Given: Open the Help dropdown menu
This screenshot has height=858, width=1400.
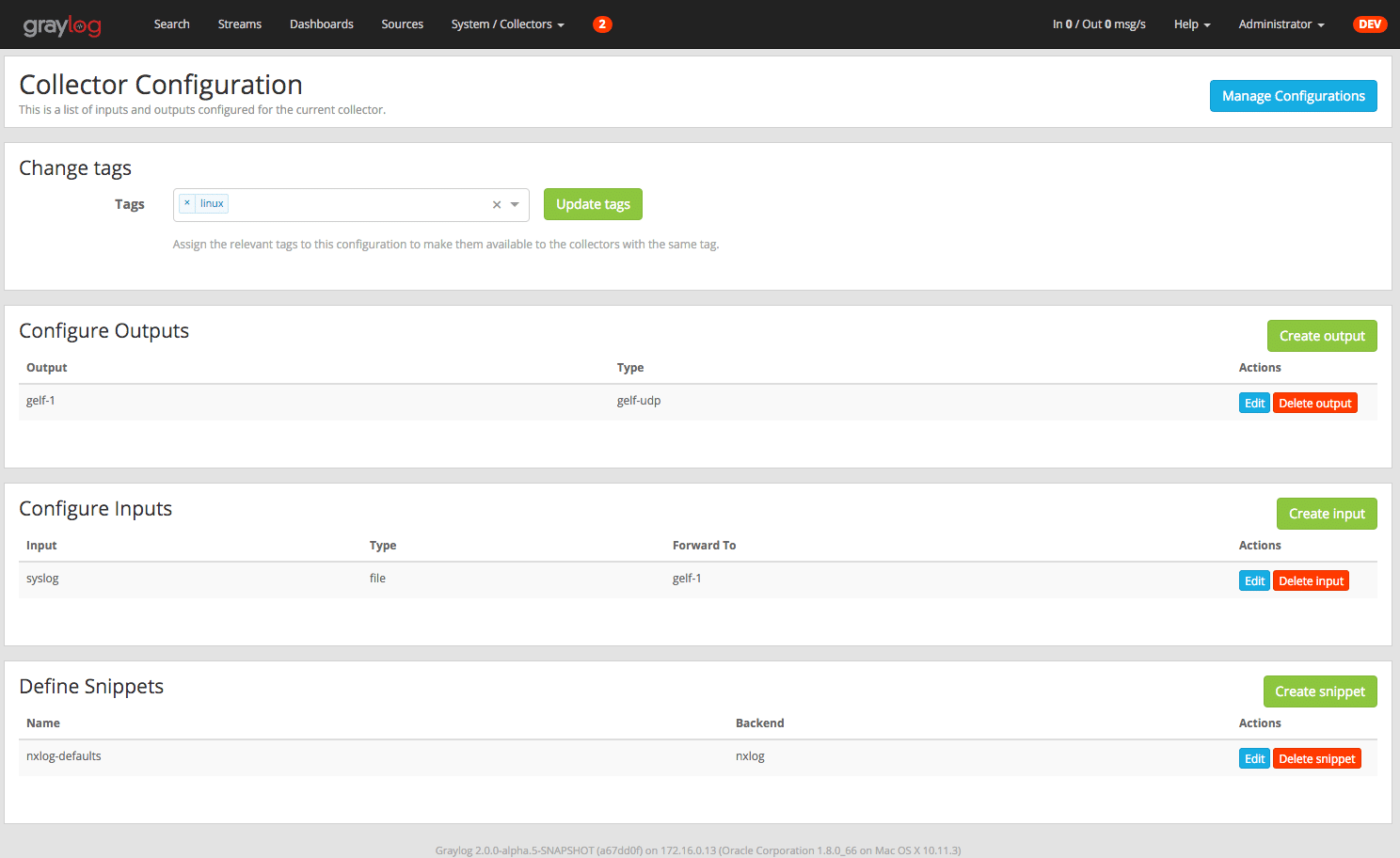Looking at the screenshot, I should (1191, 24).
